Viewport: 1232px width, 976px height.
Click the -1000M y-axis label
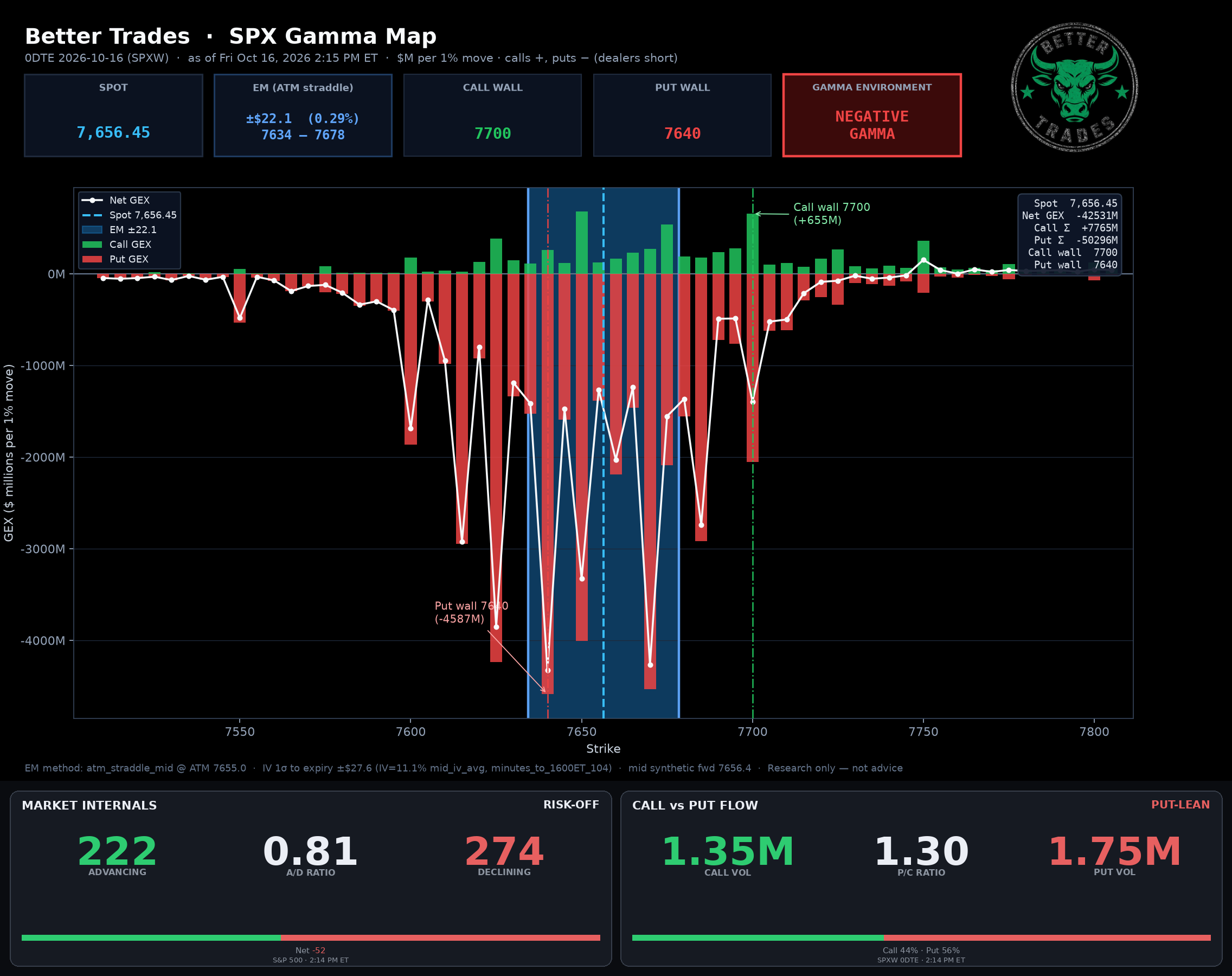[43, 365]
